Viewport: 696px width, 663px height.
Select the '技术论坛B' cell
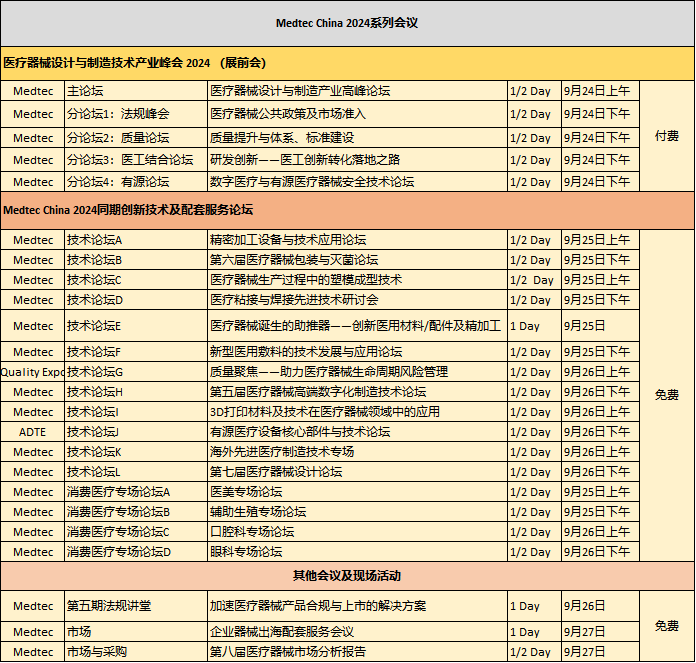pyautogui.click(x=136, y=260)
